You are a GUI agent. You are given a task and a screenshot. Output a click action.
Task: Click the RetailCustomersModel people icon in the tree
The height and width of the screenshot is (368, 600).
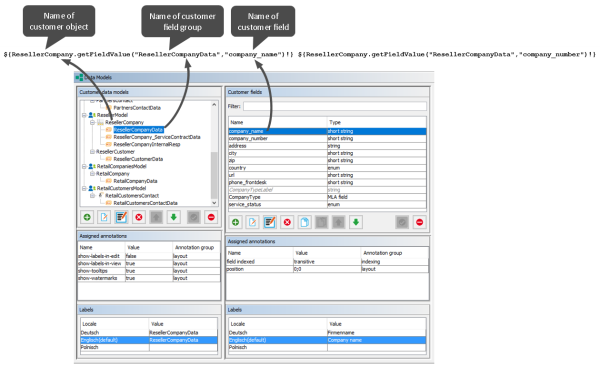click(x=92, y=188)
